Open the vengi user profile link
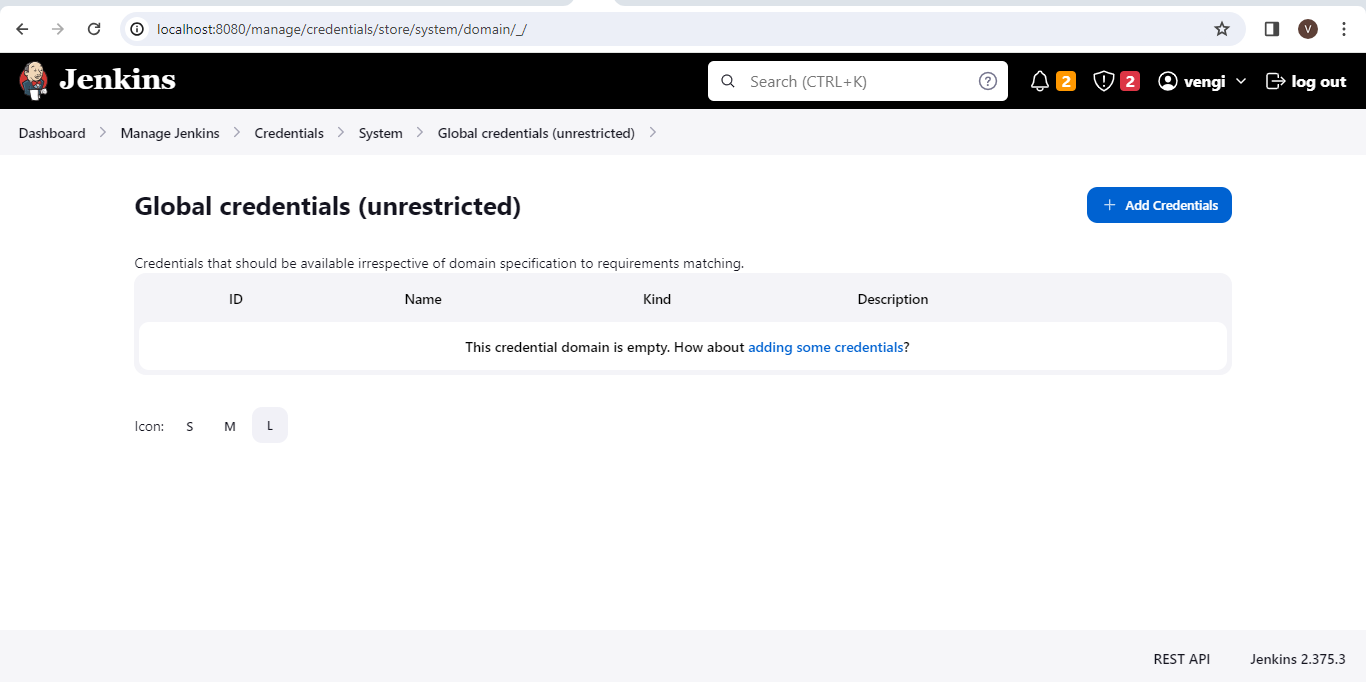1366x682 pixels. [x=1204, y=82]
